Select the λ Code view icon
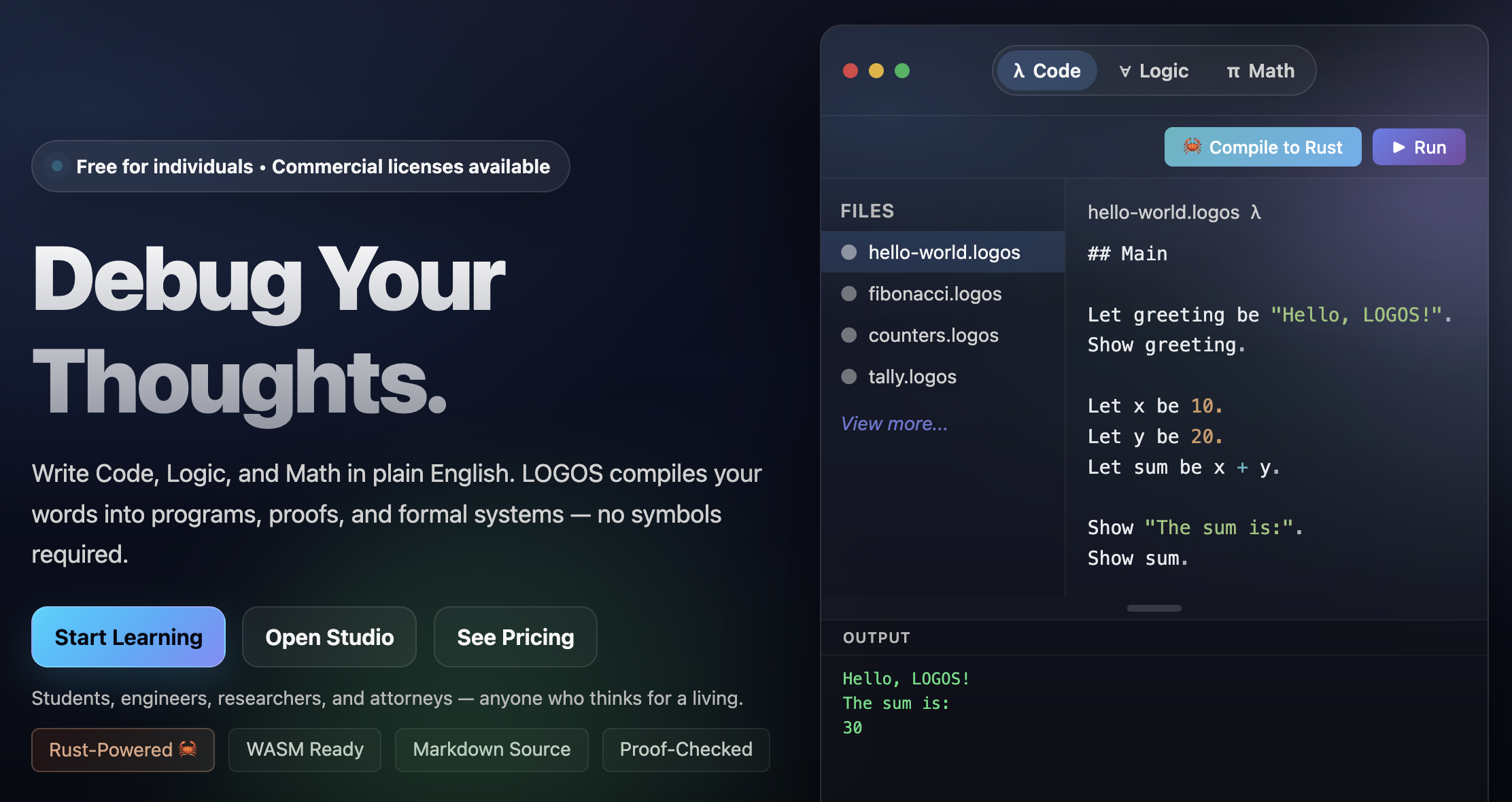The image size is (1512, 802). tap(1019, 70)
